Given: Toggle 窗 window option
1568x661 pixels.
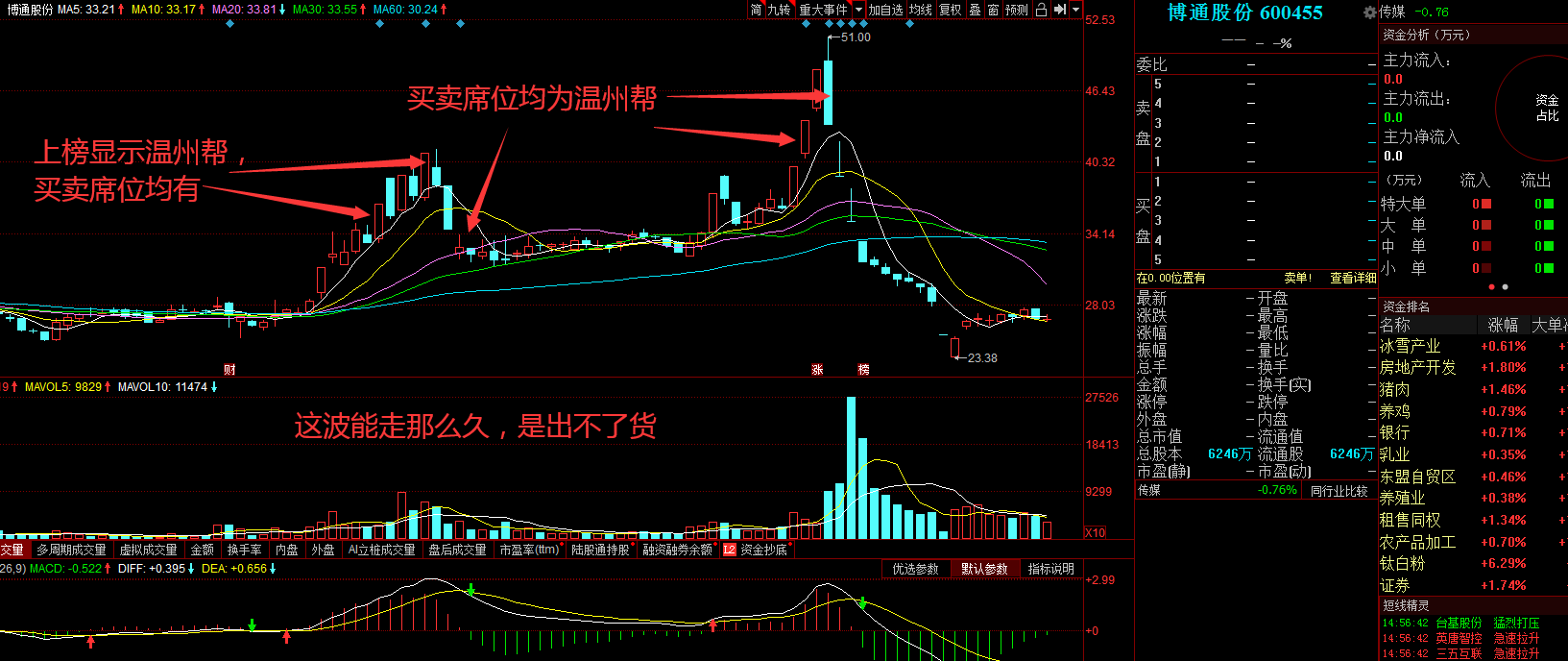Looking at the screenshot, I should 993,10.
